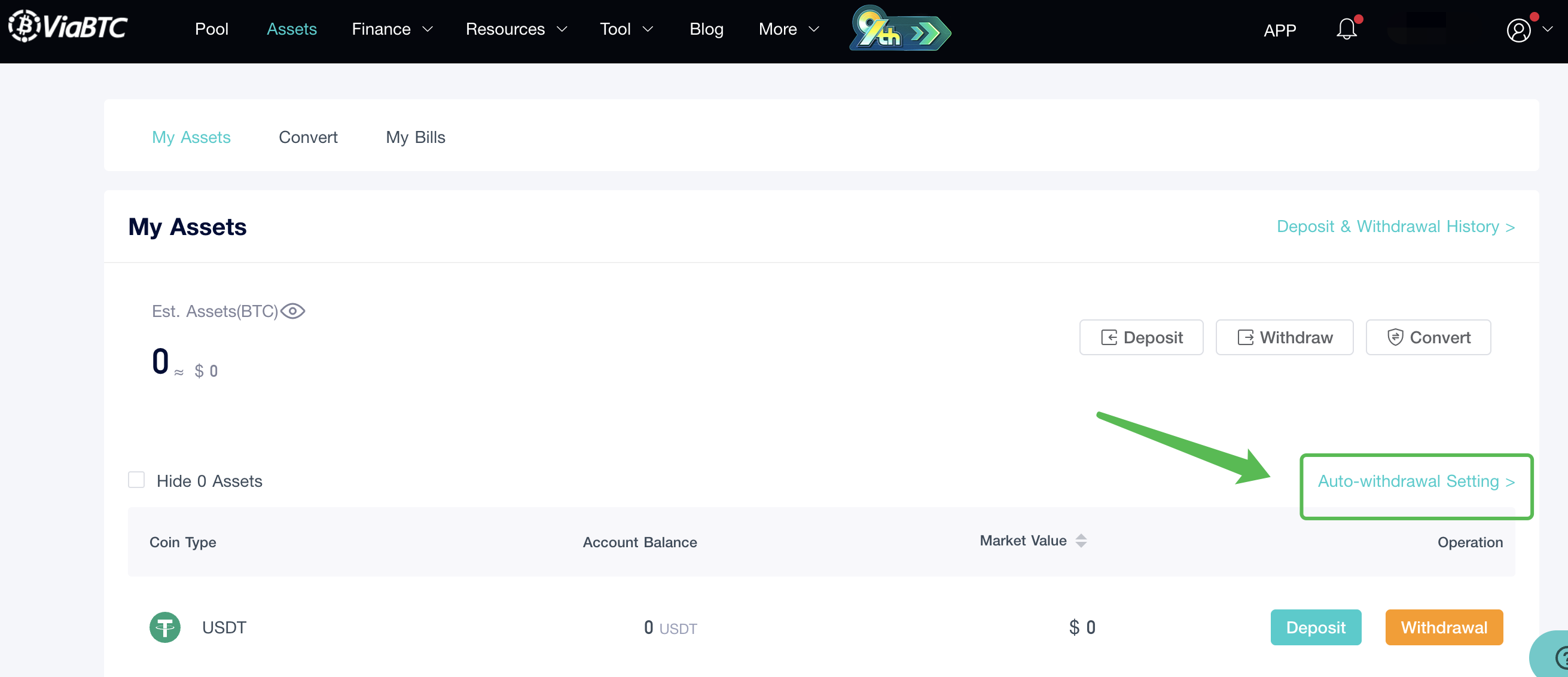Click the 9th anniversary banner
The width and height of the screenshot is (1568, 677).
(x=899, y=29)
